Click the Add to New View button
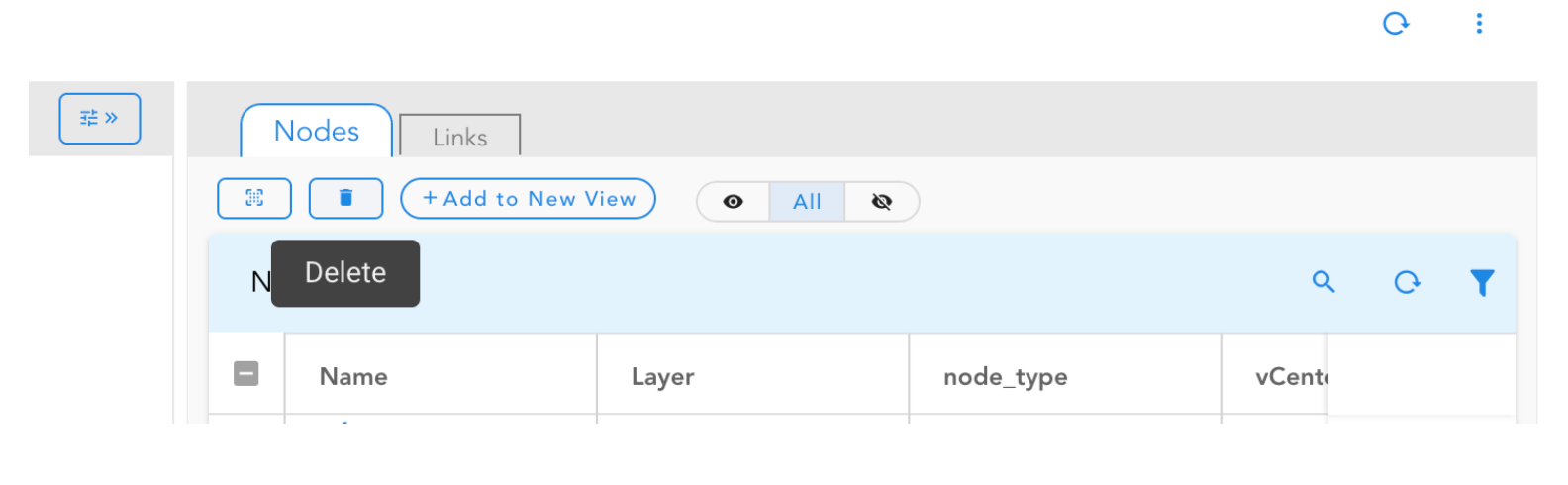Image resolution: width=1568 pixels, height=485 pixels. point(528,199)
